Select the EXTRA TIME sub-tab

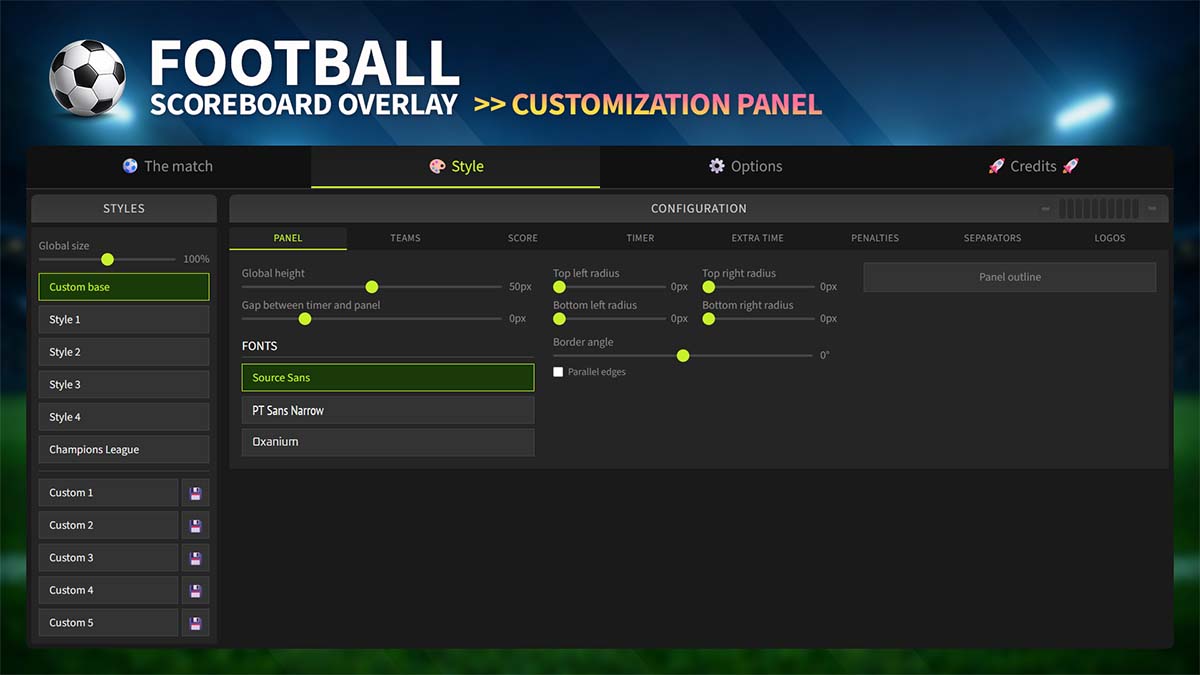click(x=758, y=238)
